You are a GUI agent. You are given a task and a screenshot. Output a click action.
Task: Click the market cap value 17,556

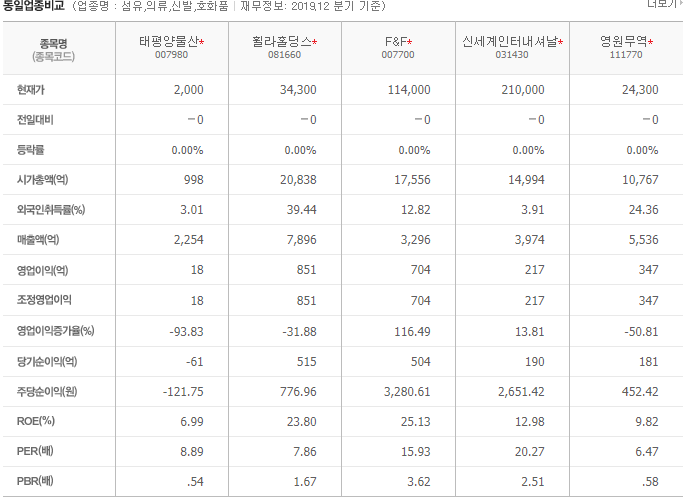click(x=412, y=180)
